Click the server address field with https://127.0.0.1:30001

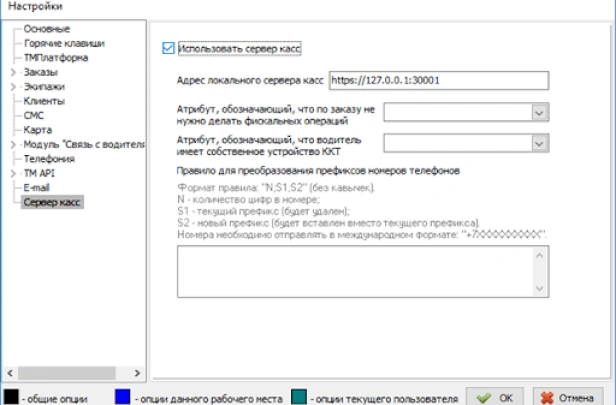pos(439,81)
